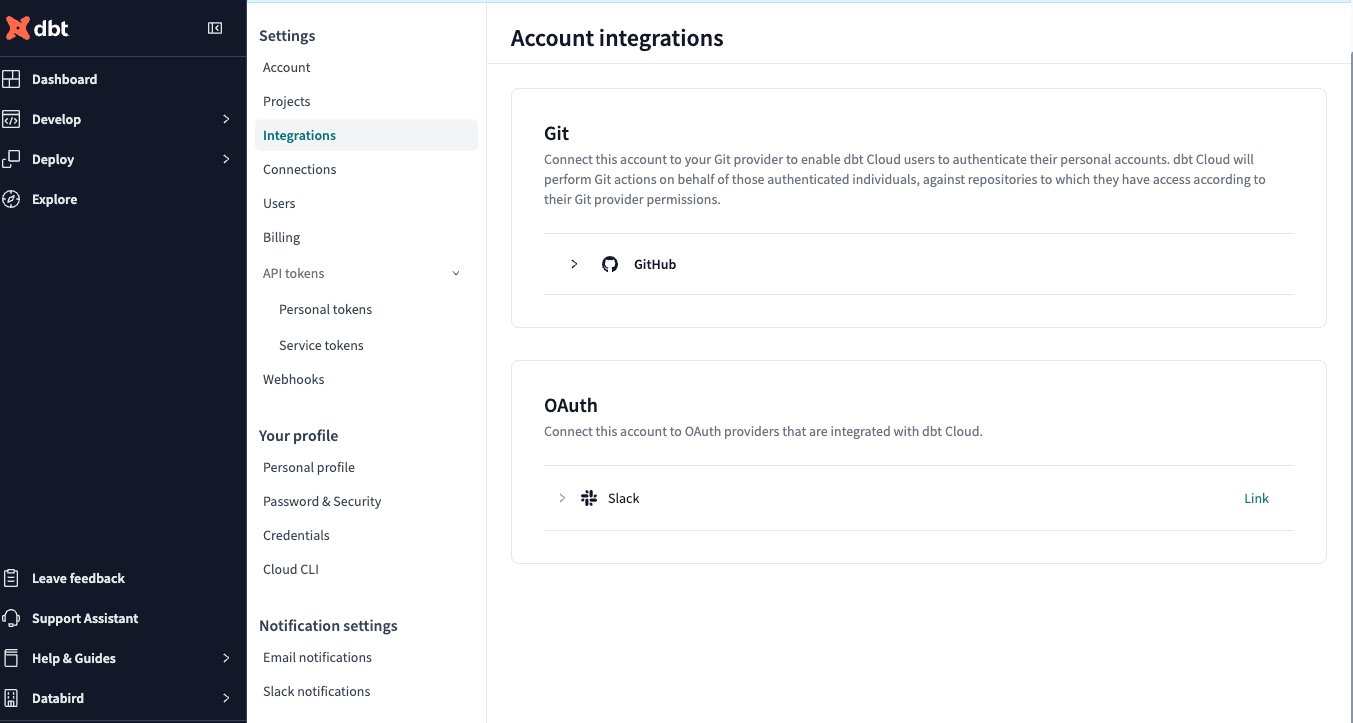Open Webhooks settings
The image size is (1353, 723).
[294, 379]
